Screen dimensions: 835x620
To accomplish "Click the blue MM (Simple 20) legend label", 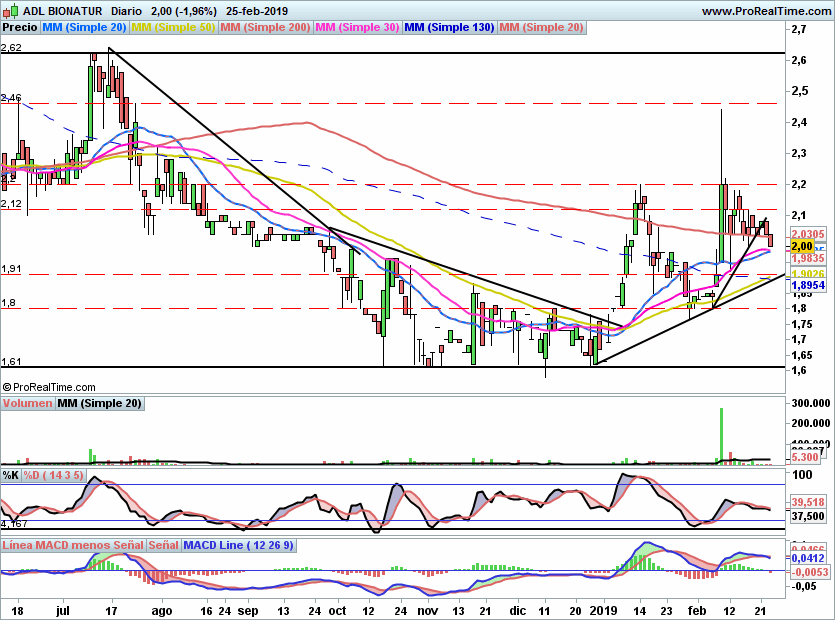I will point(84,27).
